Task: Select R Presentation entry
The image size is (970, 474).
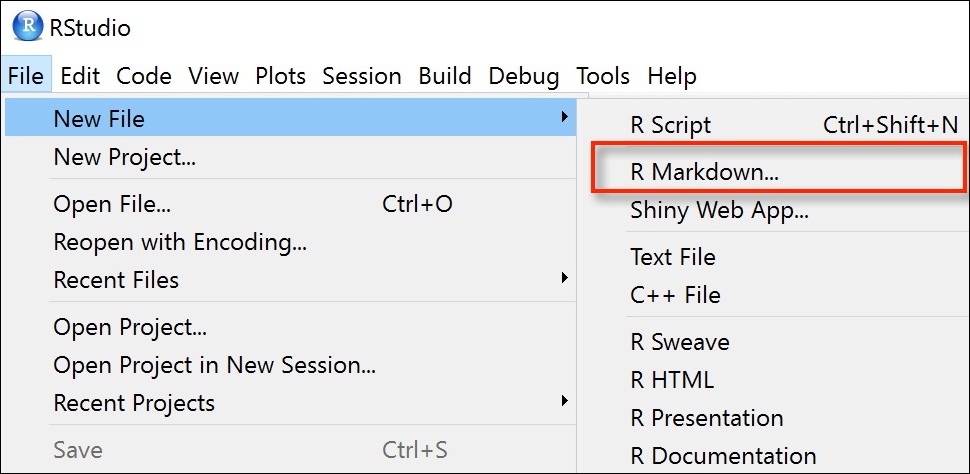Action: 706,418
